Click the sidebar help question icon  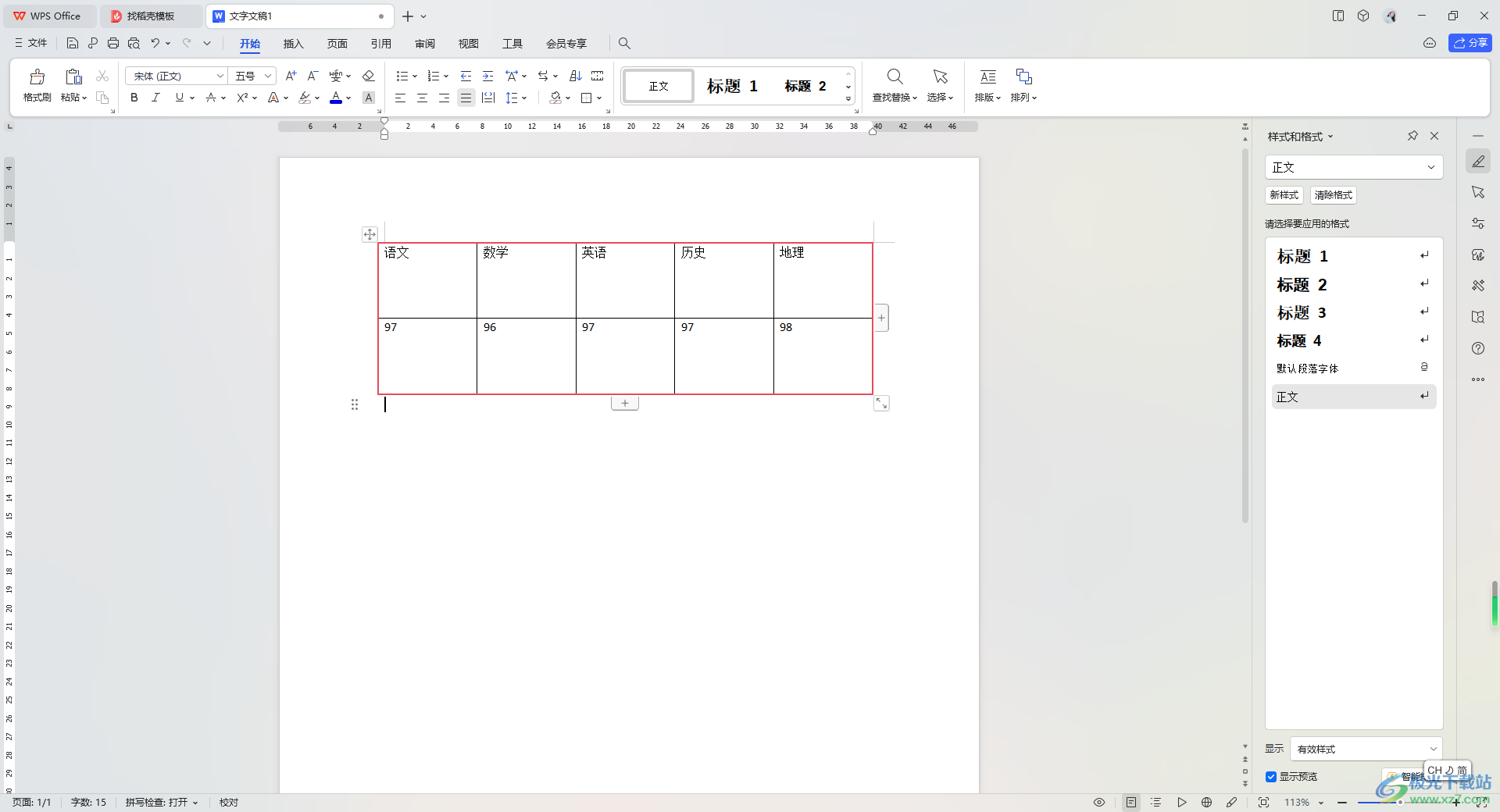1478,348
